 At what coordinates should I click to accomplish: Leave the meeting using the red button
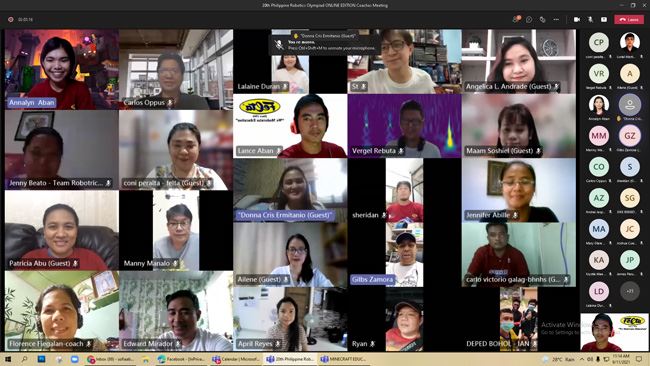point(629,19)
